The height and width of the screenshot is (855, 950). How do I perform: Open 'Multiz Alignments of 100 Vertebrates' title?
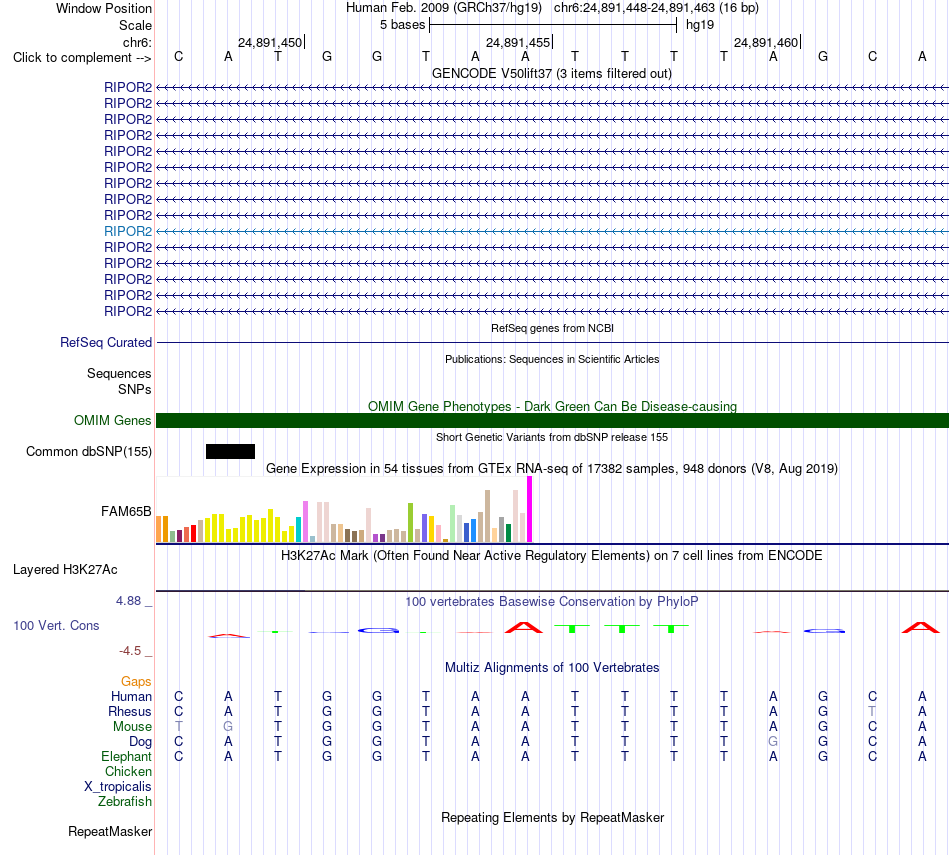552,668
